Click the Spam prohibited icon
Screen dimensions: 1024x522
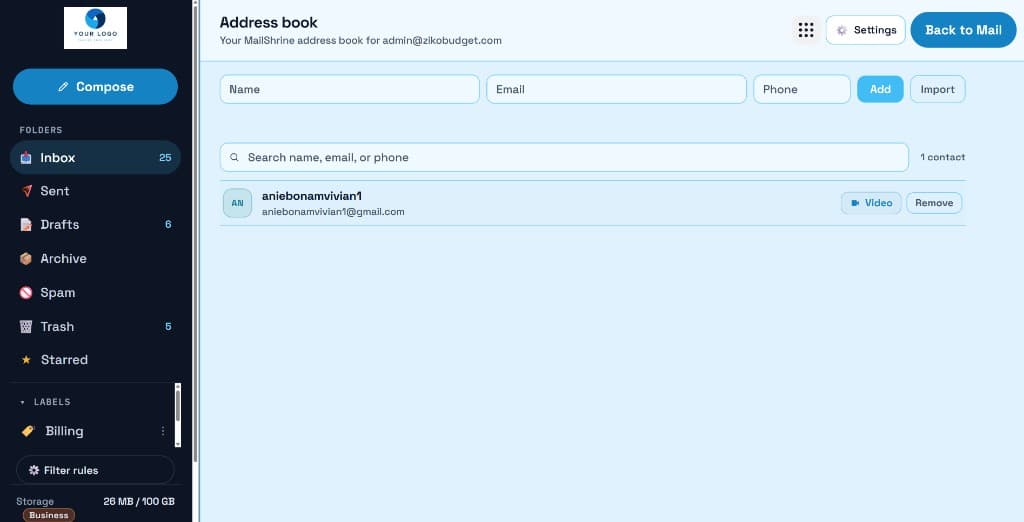click(x=26, y=293)
